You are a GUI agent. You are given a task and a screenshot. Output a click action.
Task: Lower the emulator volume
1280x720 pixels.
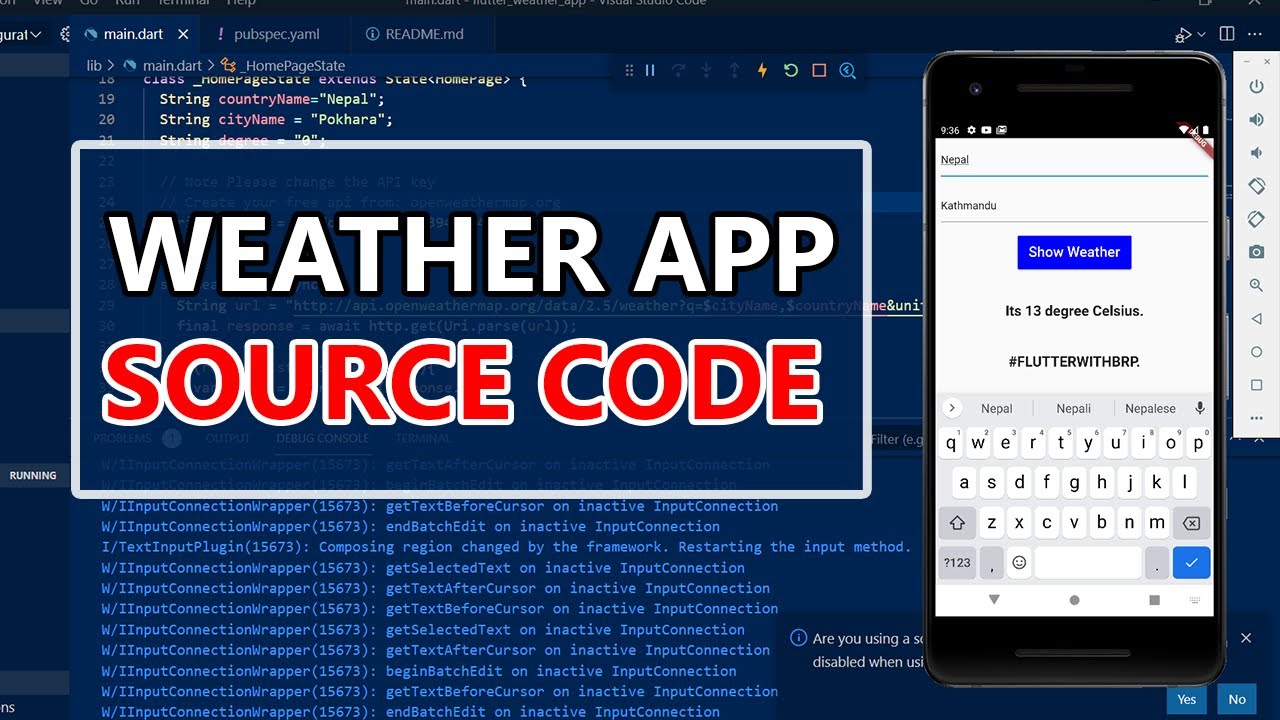(1257, 153)
